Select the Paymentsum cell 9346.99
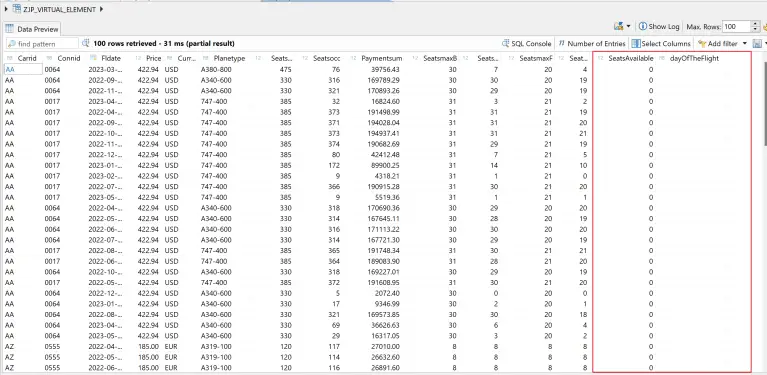Viewport: 767px width, 375px height. pyautogui.click(x=387, y=304)
